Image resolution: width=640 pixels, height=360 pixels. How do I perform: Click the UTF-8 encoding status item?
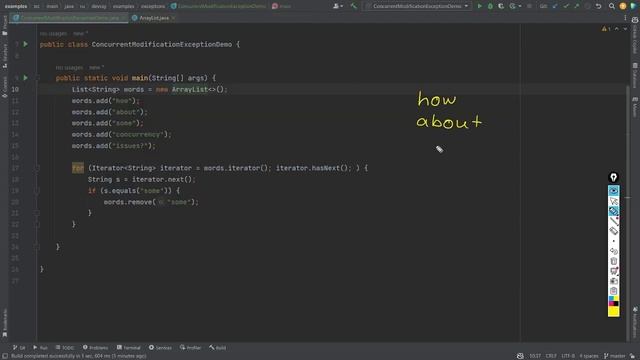568,356
